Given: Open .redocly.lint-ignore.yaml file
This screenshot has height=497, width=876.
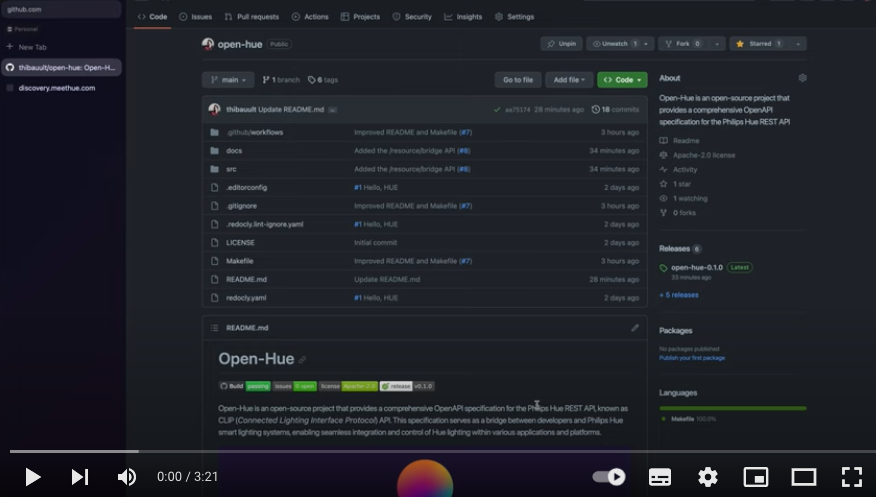Looking at the screenshot, I should (265, 224).
